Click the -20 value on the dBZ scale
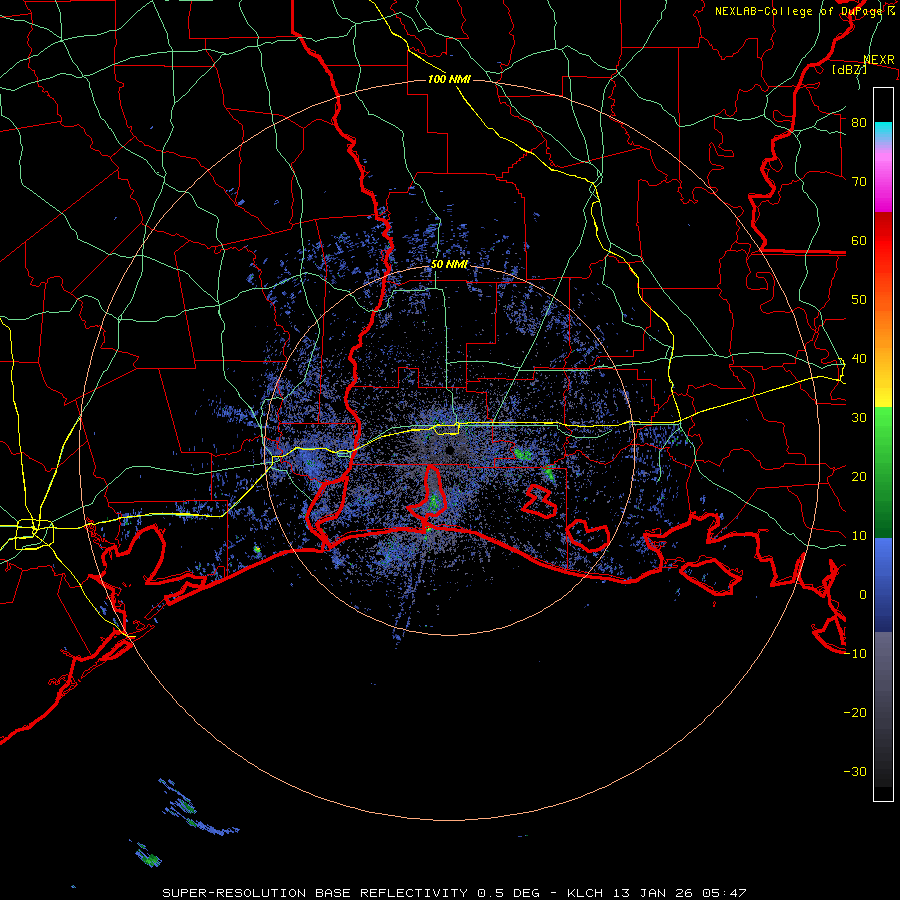 click(x=855, y=713)
